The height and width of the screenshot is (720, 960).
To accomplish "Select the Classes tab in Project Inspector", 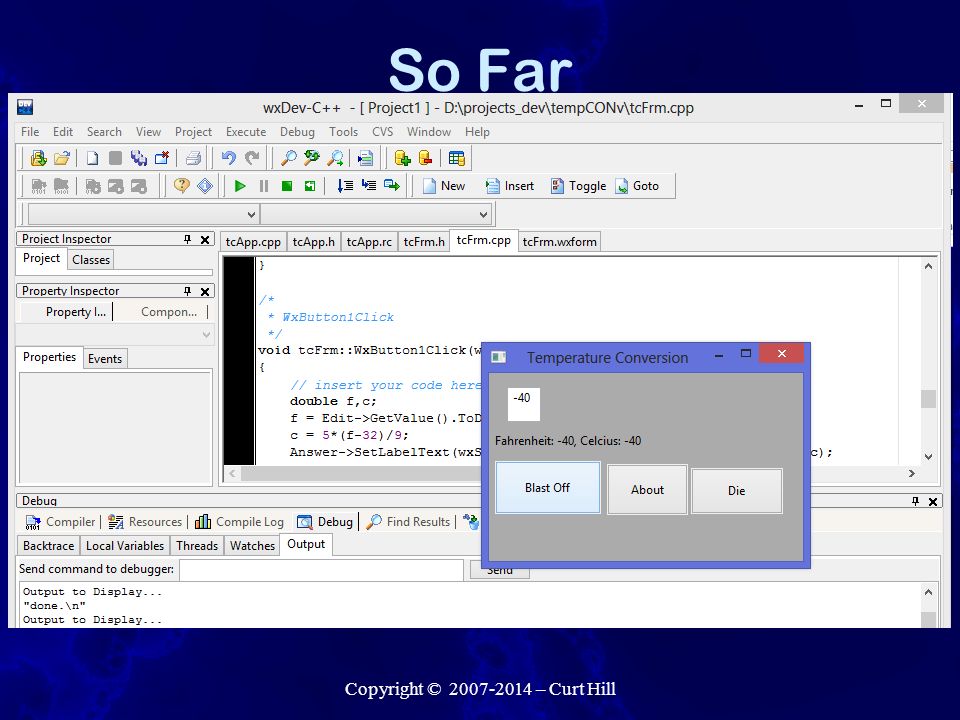I will coord(91,260).
